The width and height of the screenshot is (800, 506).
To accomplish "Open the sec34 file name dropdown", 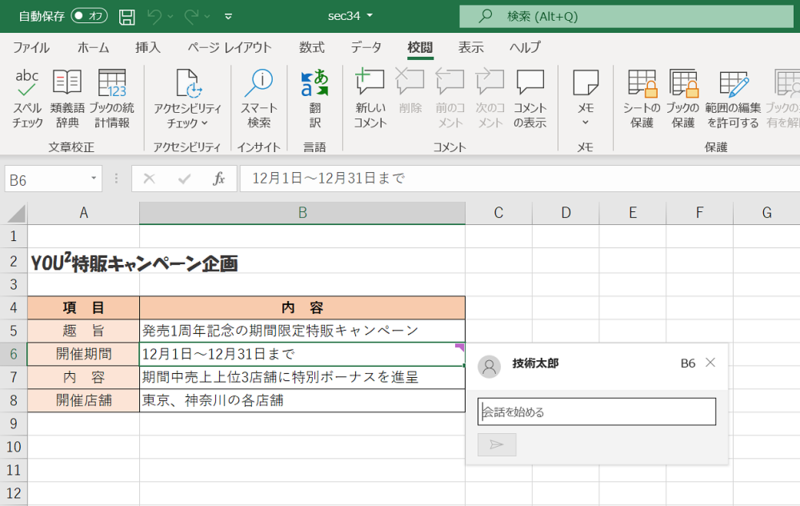I will point(370,16).
